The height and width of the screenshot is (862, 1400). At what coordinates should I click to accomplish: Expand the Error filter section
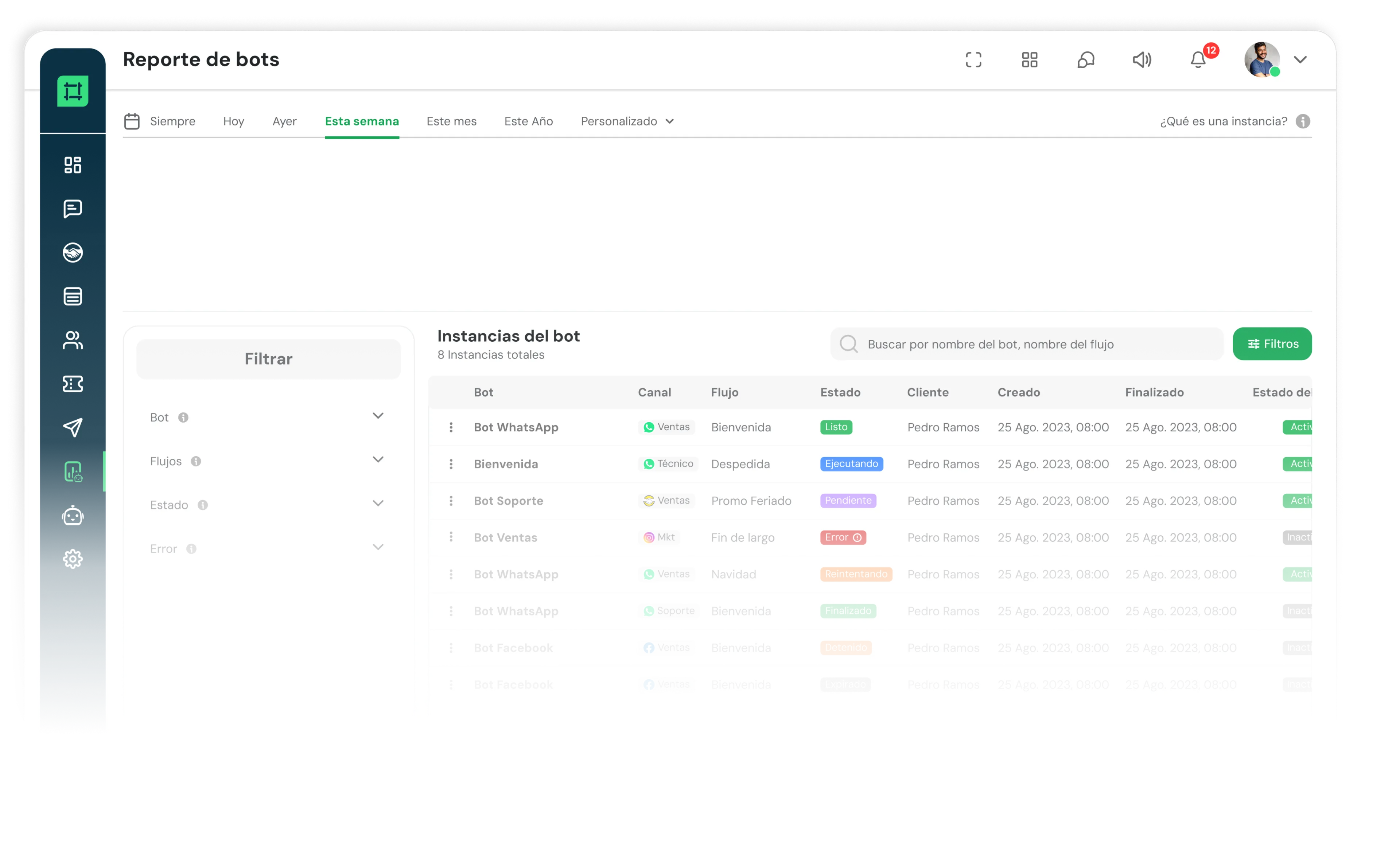tap(378, 547)
